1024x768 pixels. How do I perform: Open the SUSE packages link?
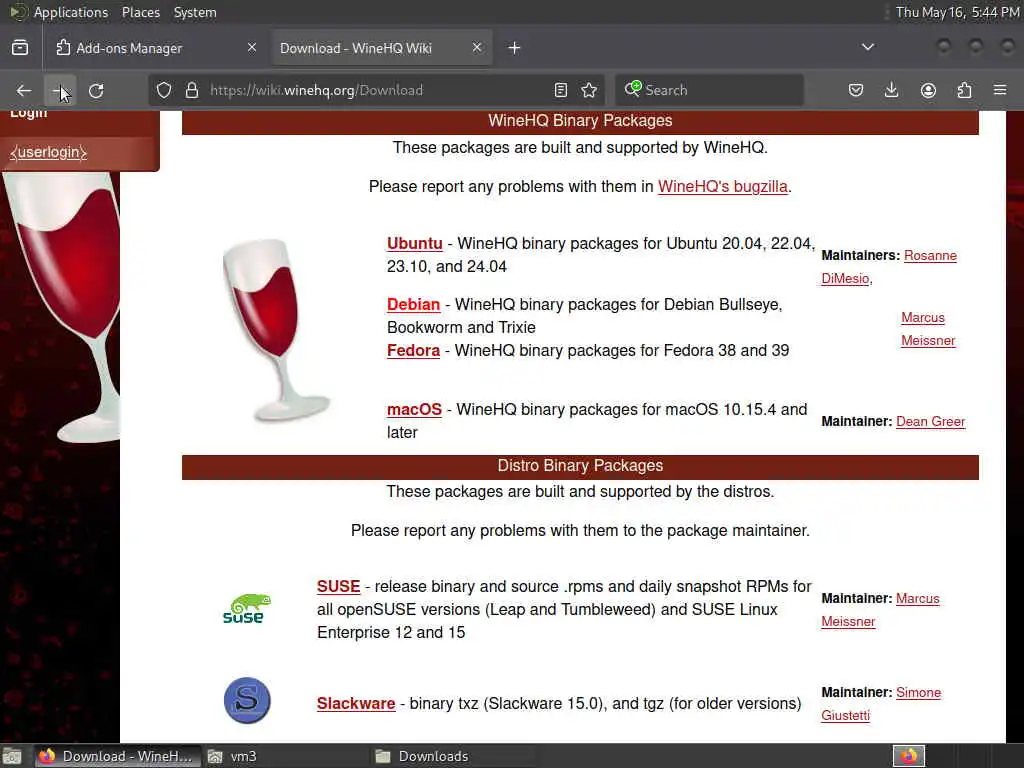coord(338,586)
